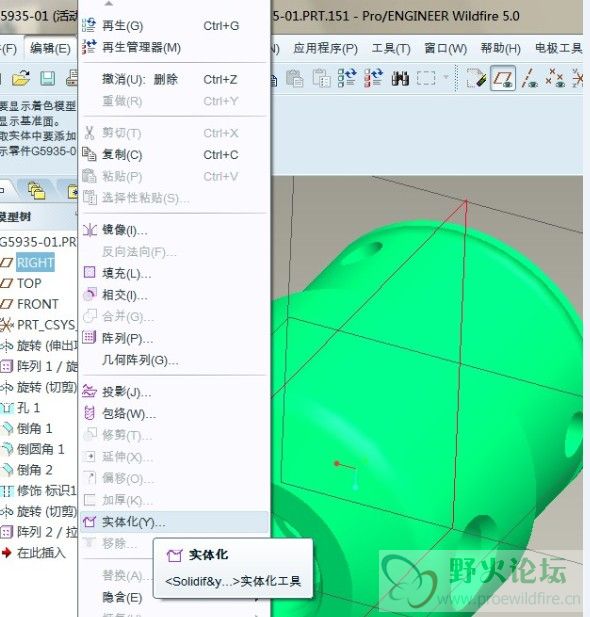The image size is (590, 617).
Task: Select FRONT datum plane in tree
Action: [x=38, y=304]
